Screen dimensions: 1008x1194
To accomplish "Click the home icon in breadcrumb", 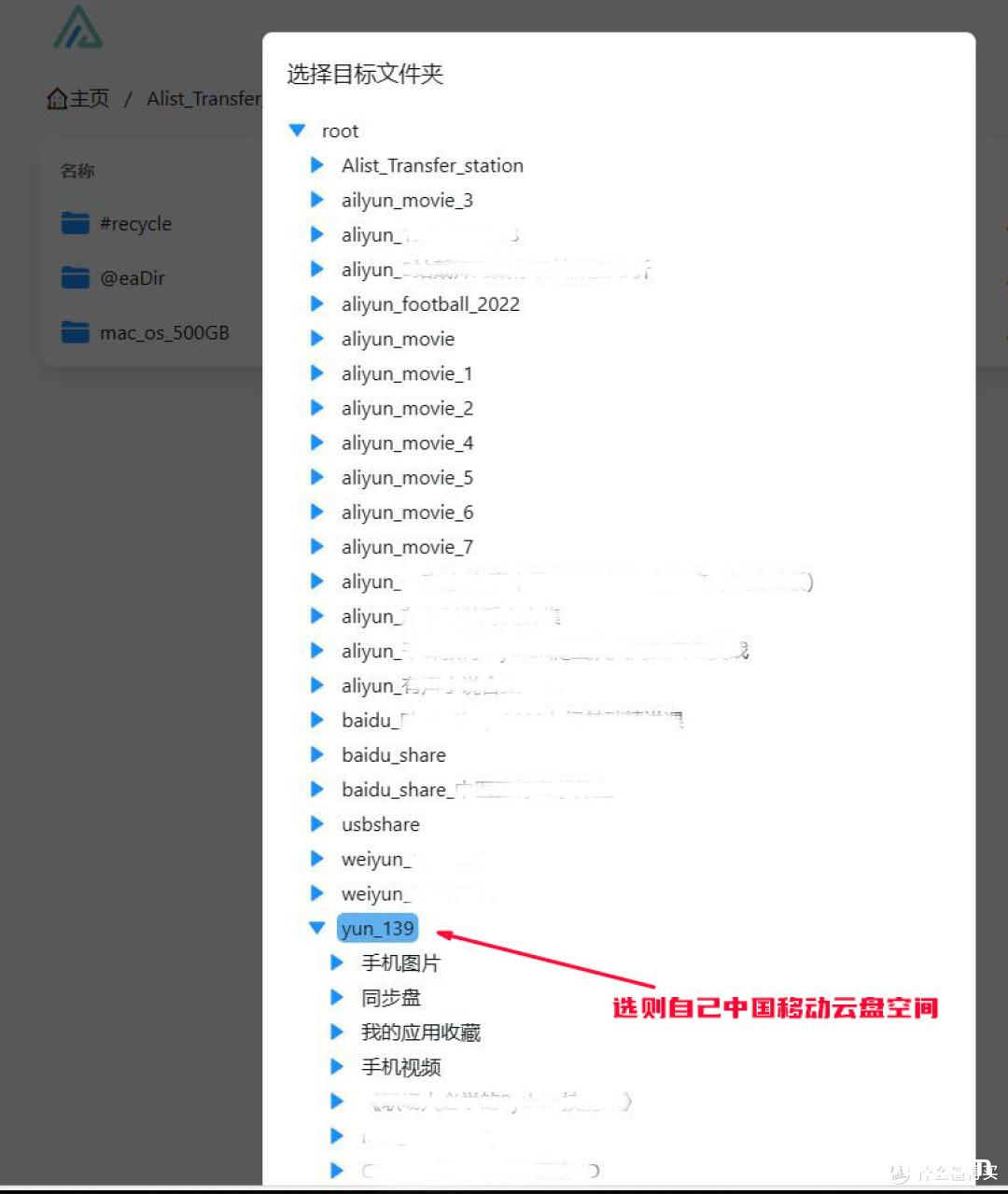I will click(x=57, y=98).
